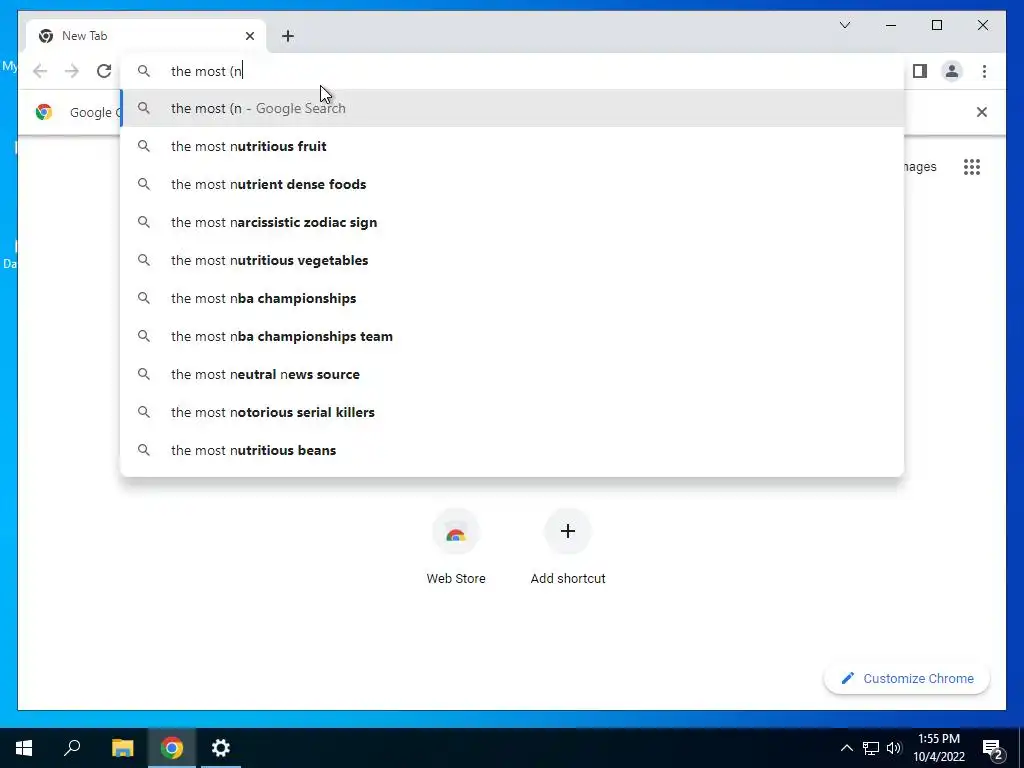
Task: Select the New Tab tab
Action: point(146,36)
